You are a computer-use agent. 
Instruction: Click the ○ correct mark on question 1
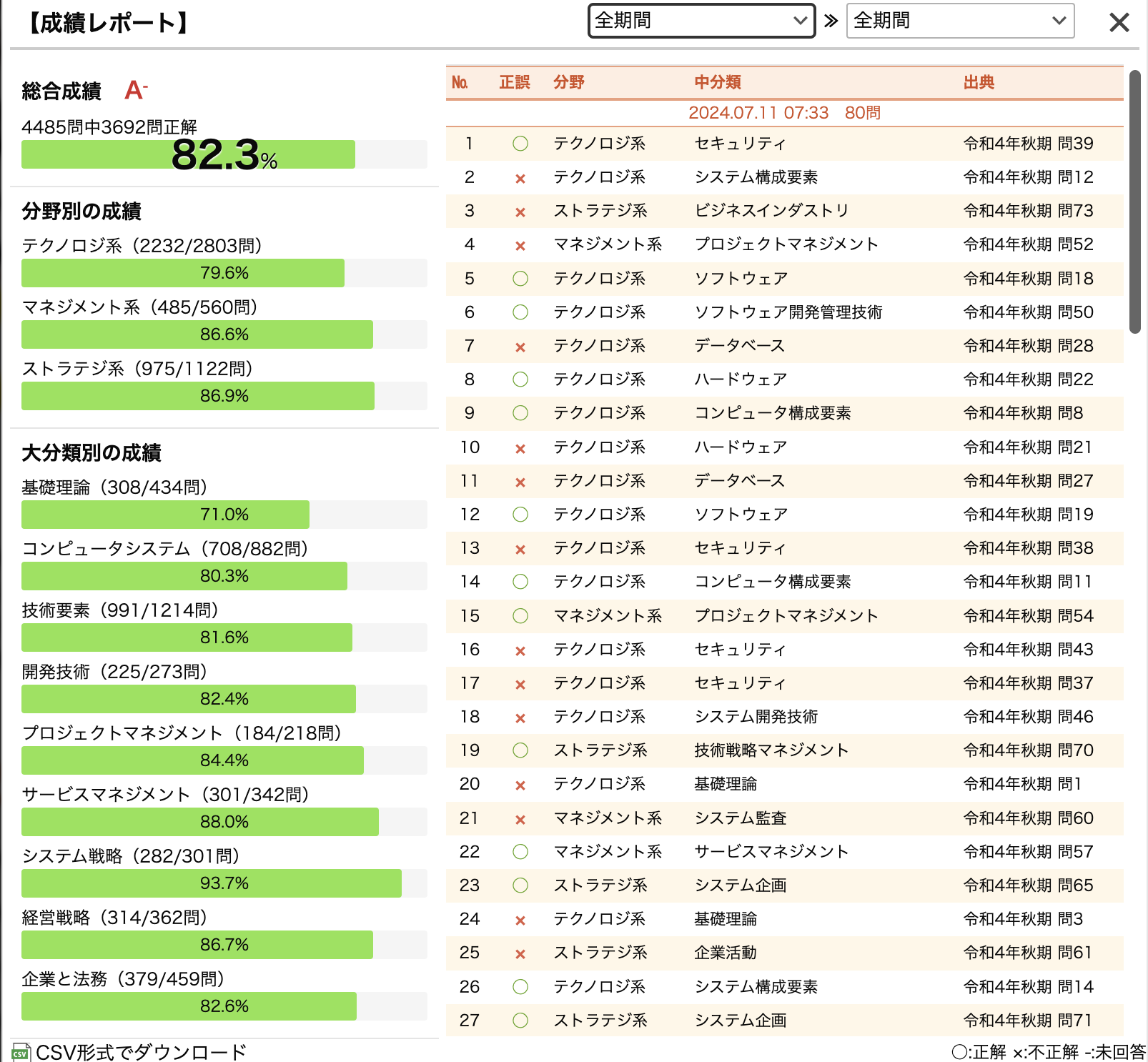click(x=520, y=143)
